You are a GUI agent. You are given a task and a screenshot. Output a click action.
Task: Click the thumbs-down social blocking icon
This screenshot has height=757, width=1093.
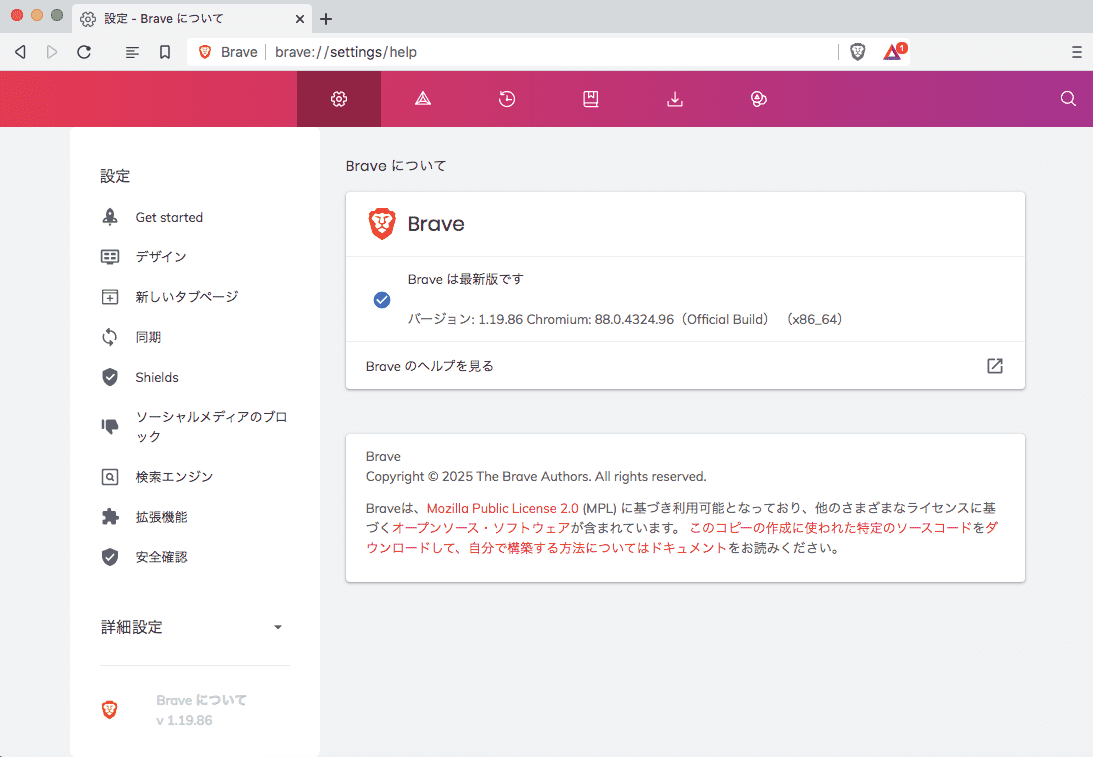pyautogui.click(x=110, y=426)
